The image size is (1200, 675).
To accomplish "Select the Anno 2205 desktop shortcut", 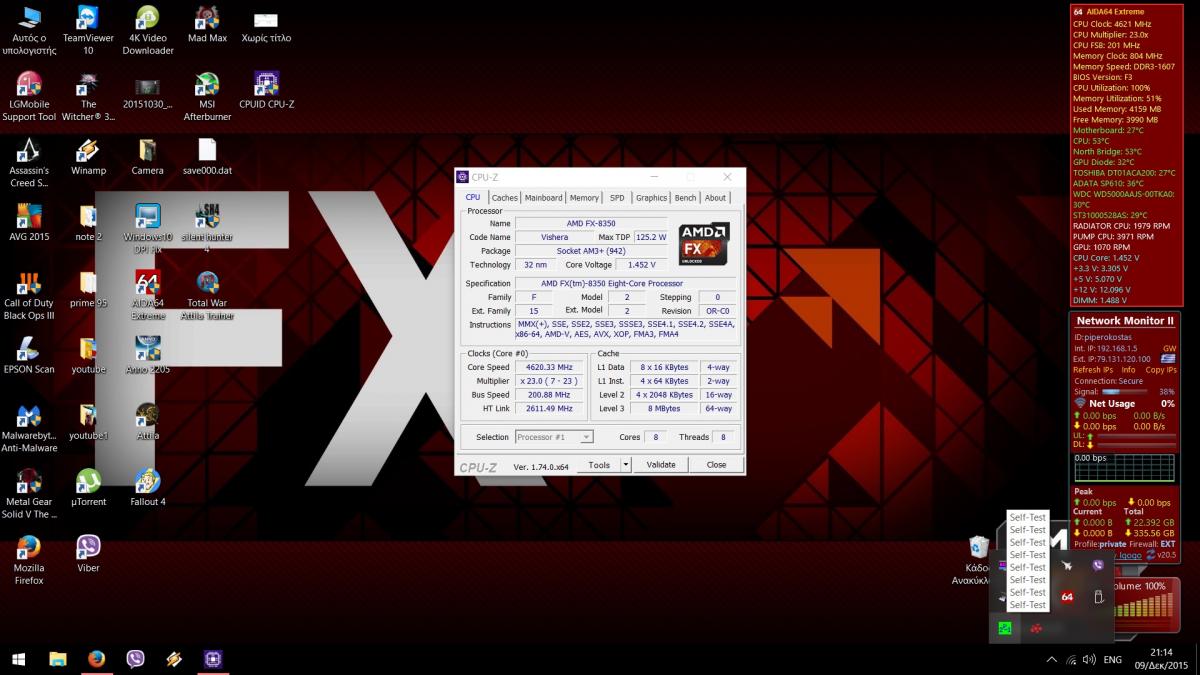I will [x=148, y=354].
